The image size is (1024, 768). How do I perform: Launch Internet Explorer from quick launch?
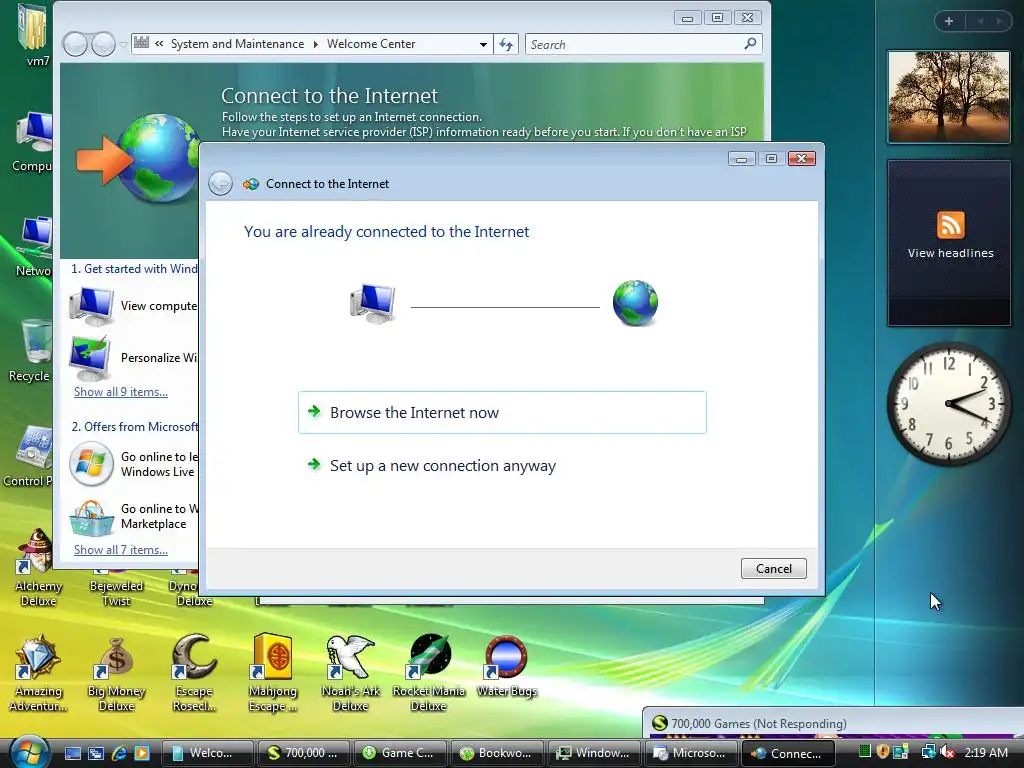[x=119, y=753]
